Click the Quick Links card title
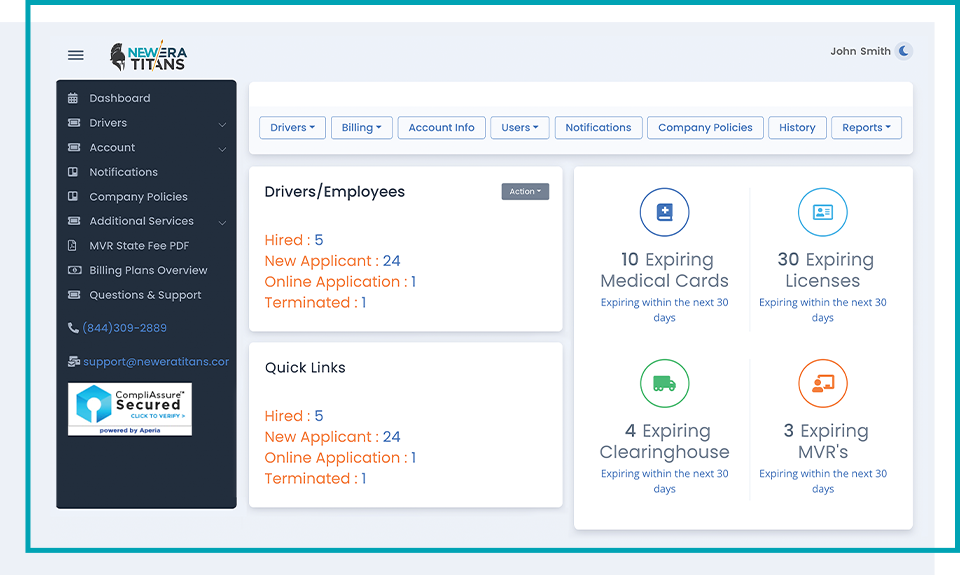960x575 pixels. click(305, 367)
